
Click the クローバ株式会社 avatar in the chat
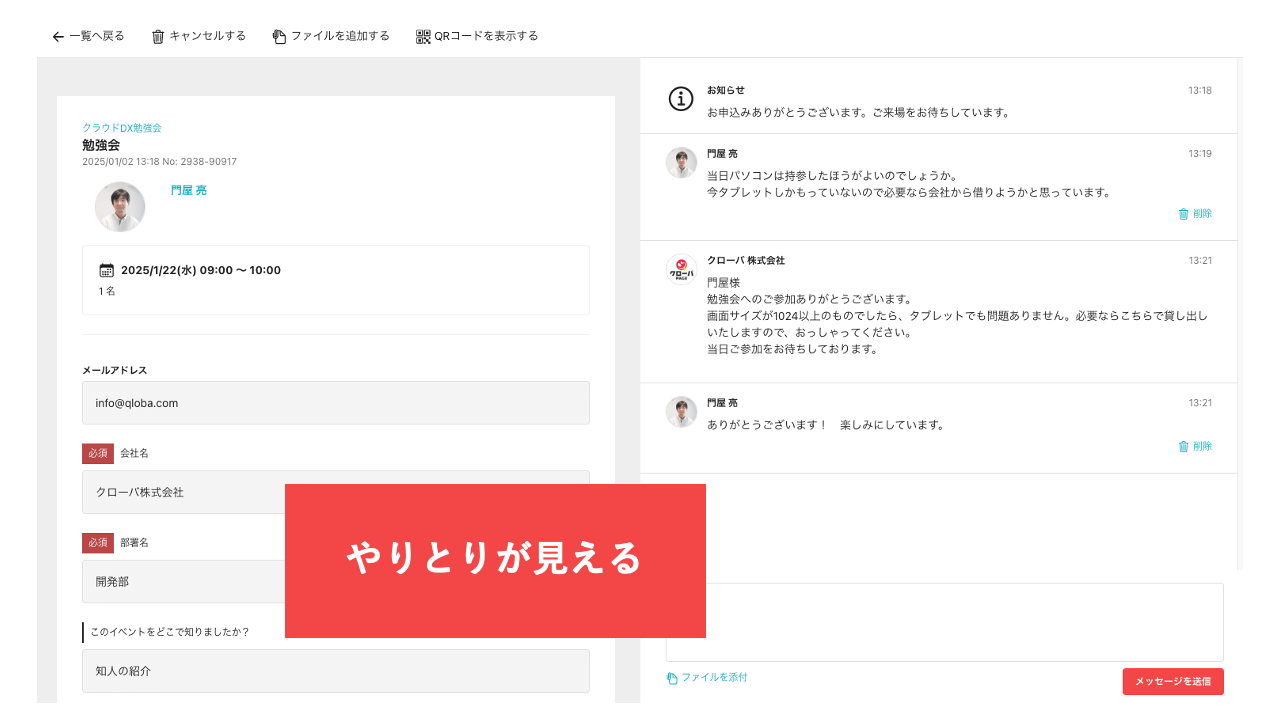tap(681, 269)
